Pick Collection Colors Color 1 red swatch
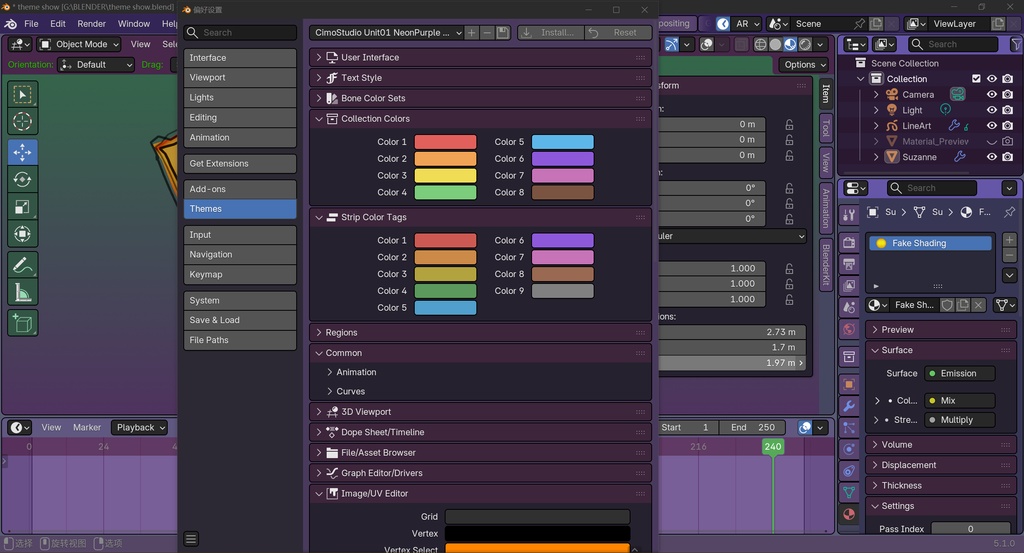The height and width of the screenshot is (553, 1024). pyautogui.click(x=445, y=142)
